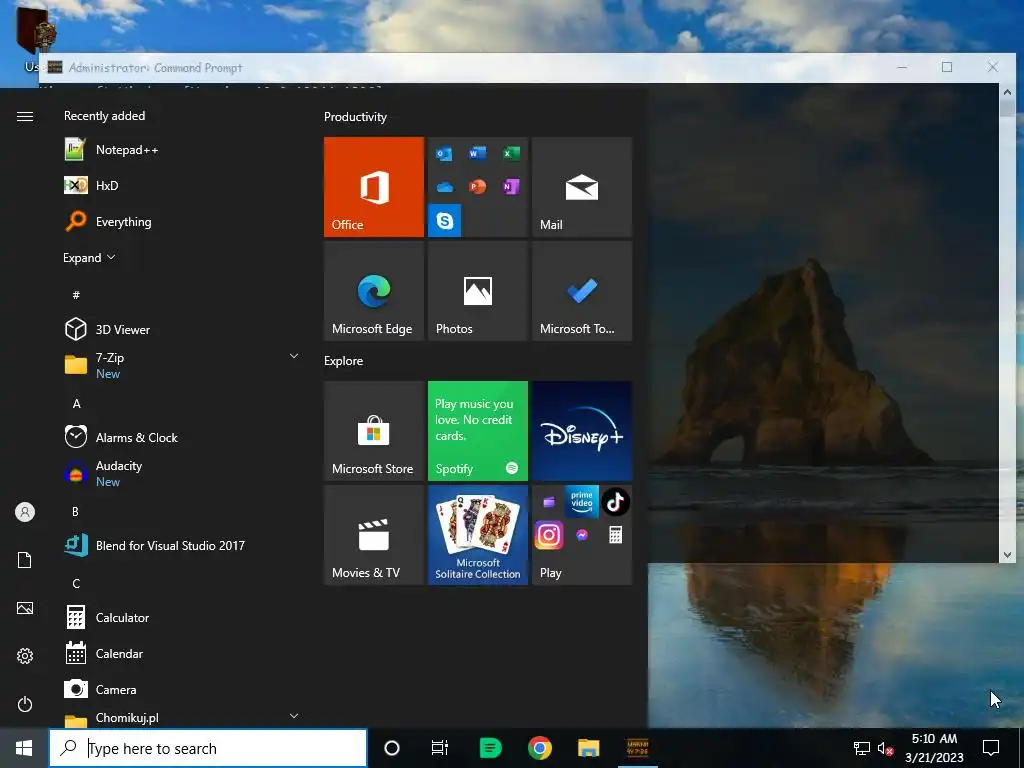Open the Mail tile

click(582, 187)
